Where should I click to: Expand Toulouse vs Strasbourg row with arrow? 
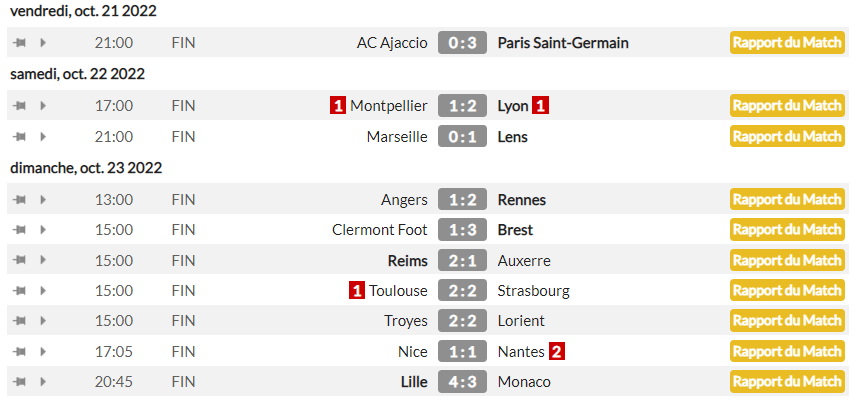coord(43,291)
